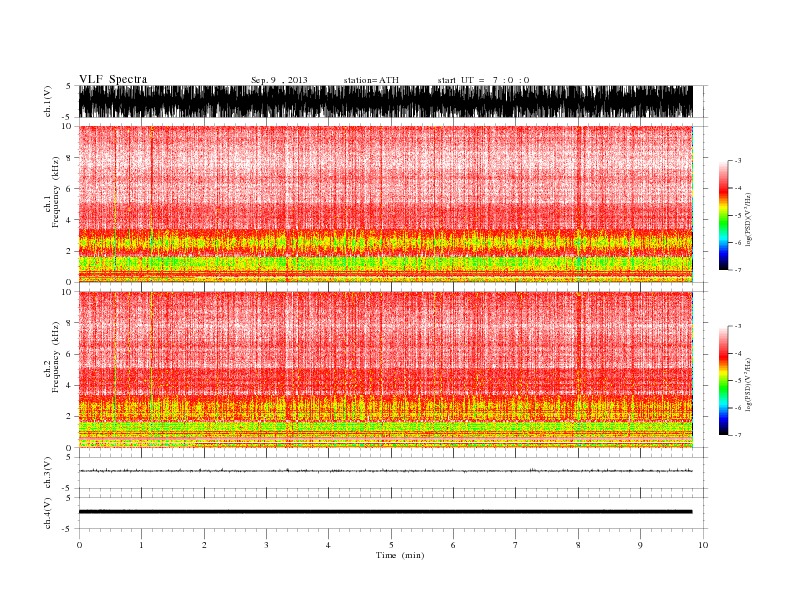Click the thick ch.4 voltage trace
Viewport: 792px width, 612px height.
click(386, 512)
